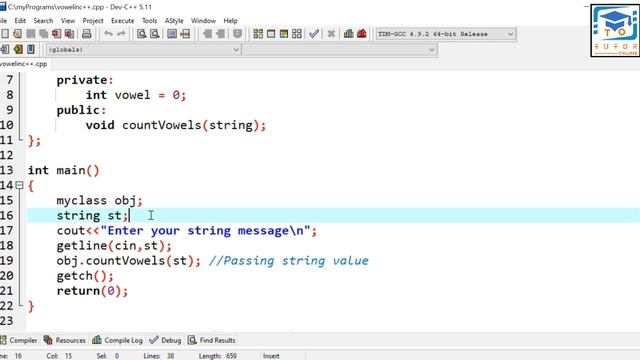Click the red delete profiling information icon

362,34
